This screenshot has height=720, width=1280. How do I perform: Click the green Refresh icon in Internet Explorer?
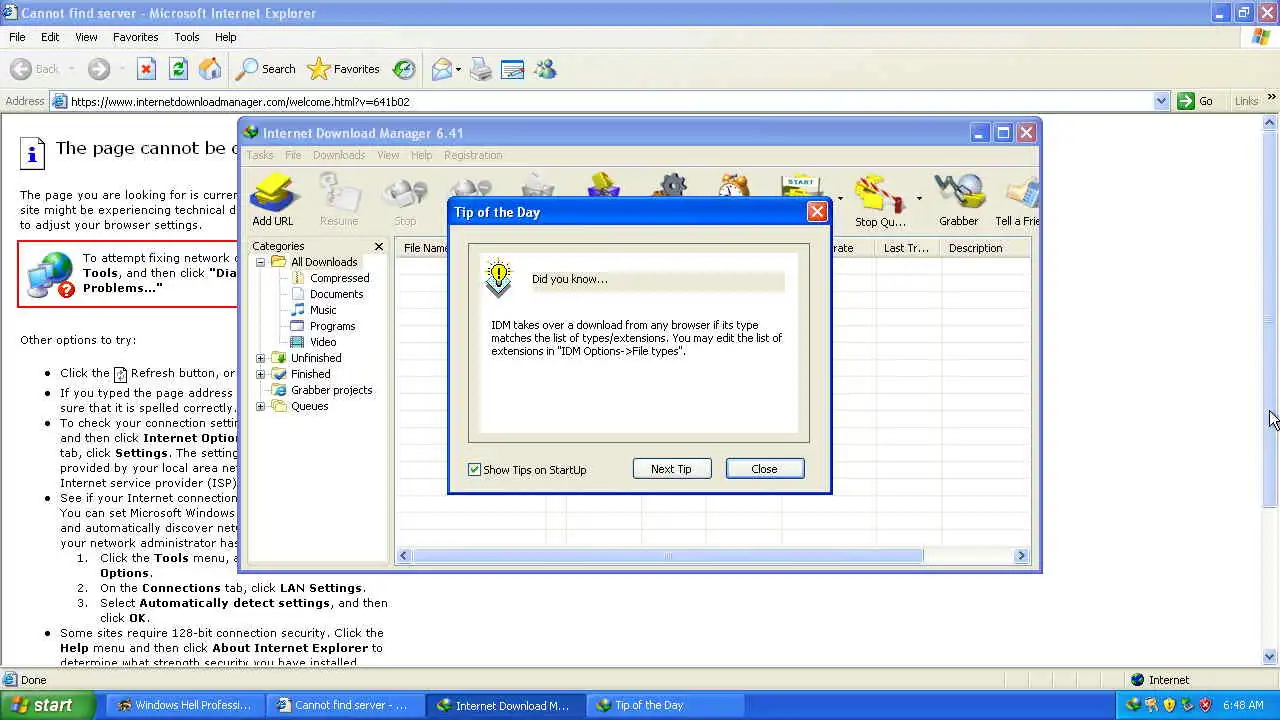coord(178,69)
